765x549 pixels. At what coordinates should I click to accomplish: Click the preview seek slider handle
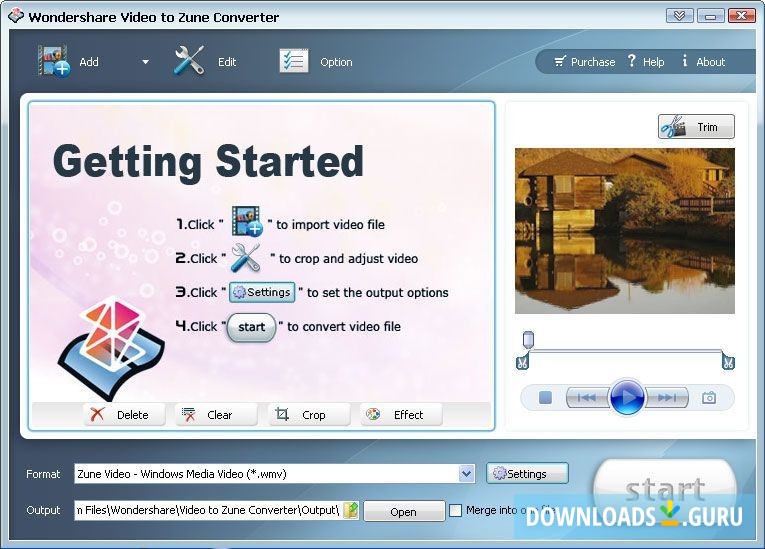[x=528, y=339]
